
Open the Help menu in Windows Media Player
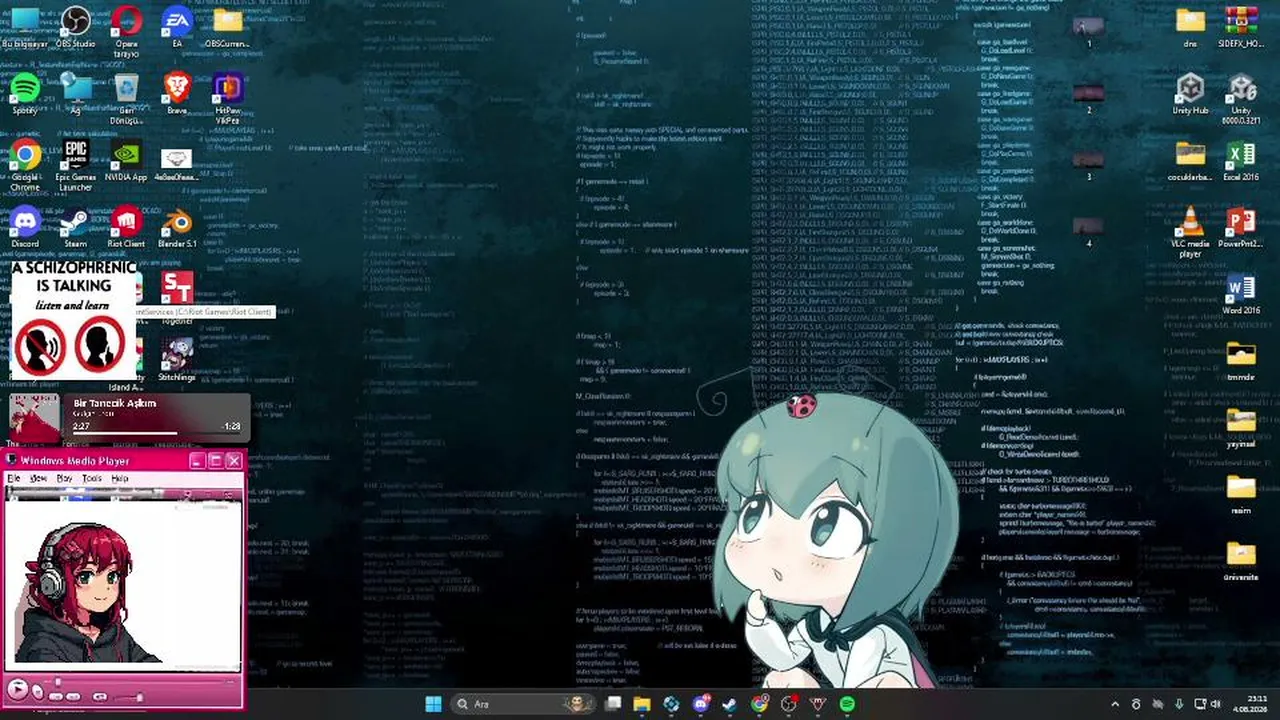point(120,479)
